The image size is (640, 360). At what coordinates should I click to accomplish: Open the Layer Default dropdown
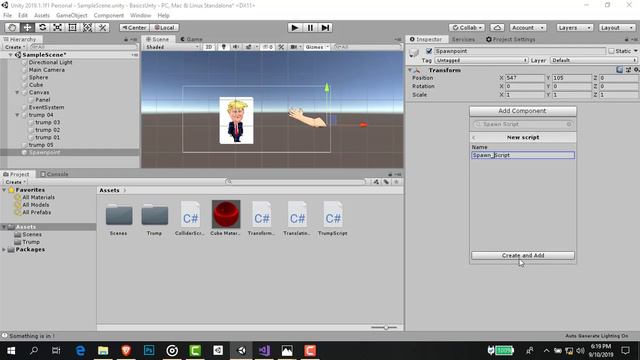coord(594,60)
